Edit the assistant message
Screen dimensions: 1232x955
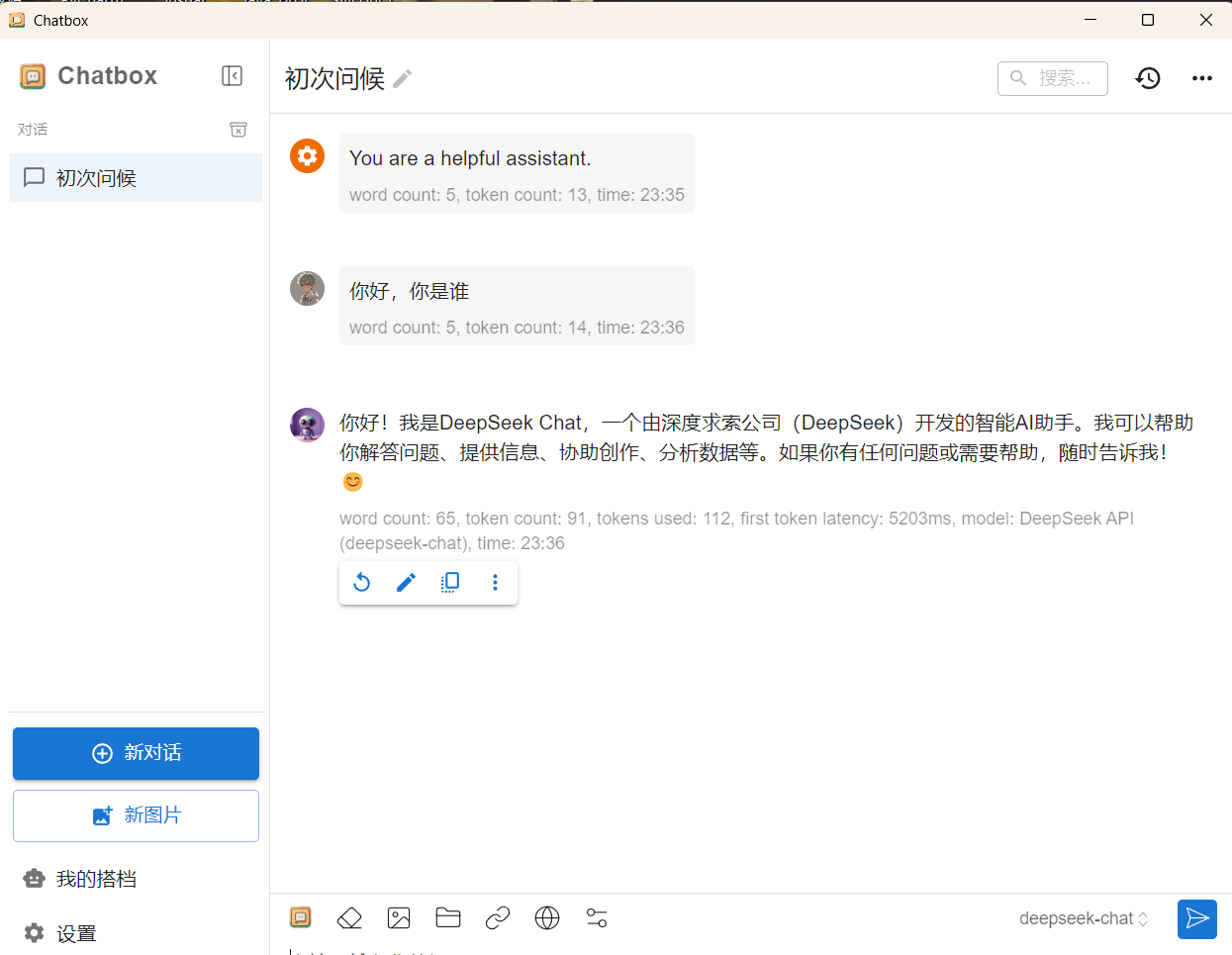pyautogui.click(x=406, y=582)
